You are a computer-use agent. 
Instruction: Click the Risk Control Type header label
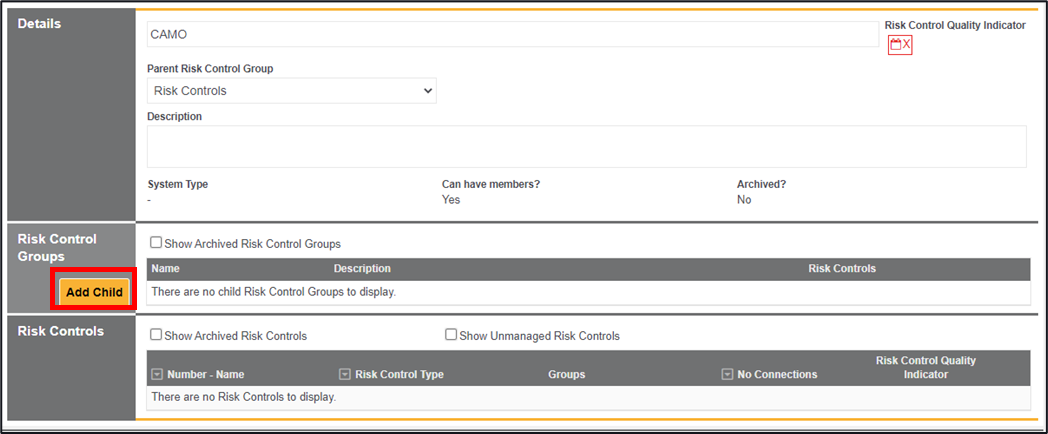(399, 375)
